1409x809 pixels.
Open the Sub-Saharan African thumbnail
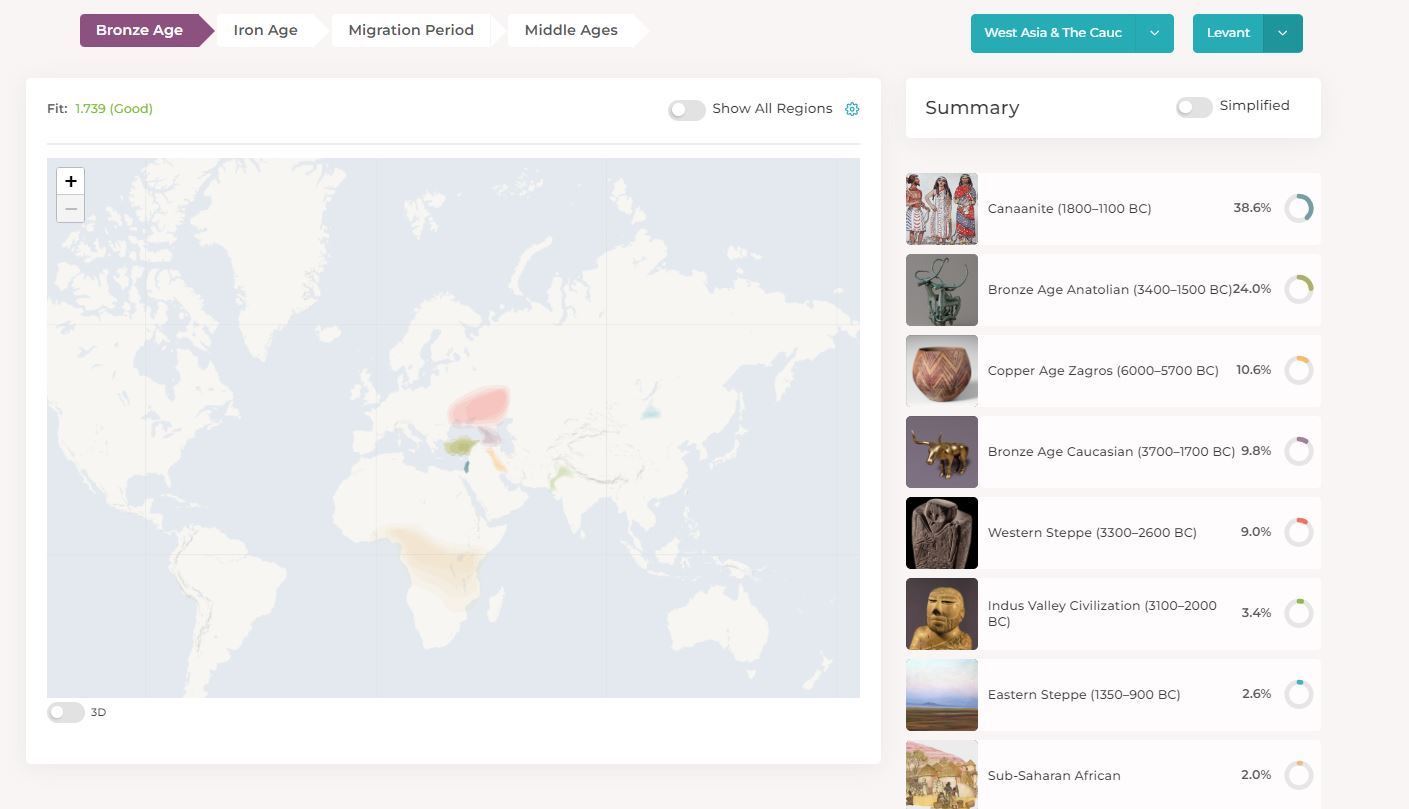[942, 774]
